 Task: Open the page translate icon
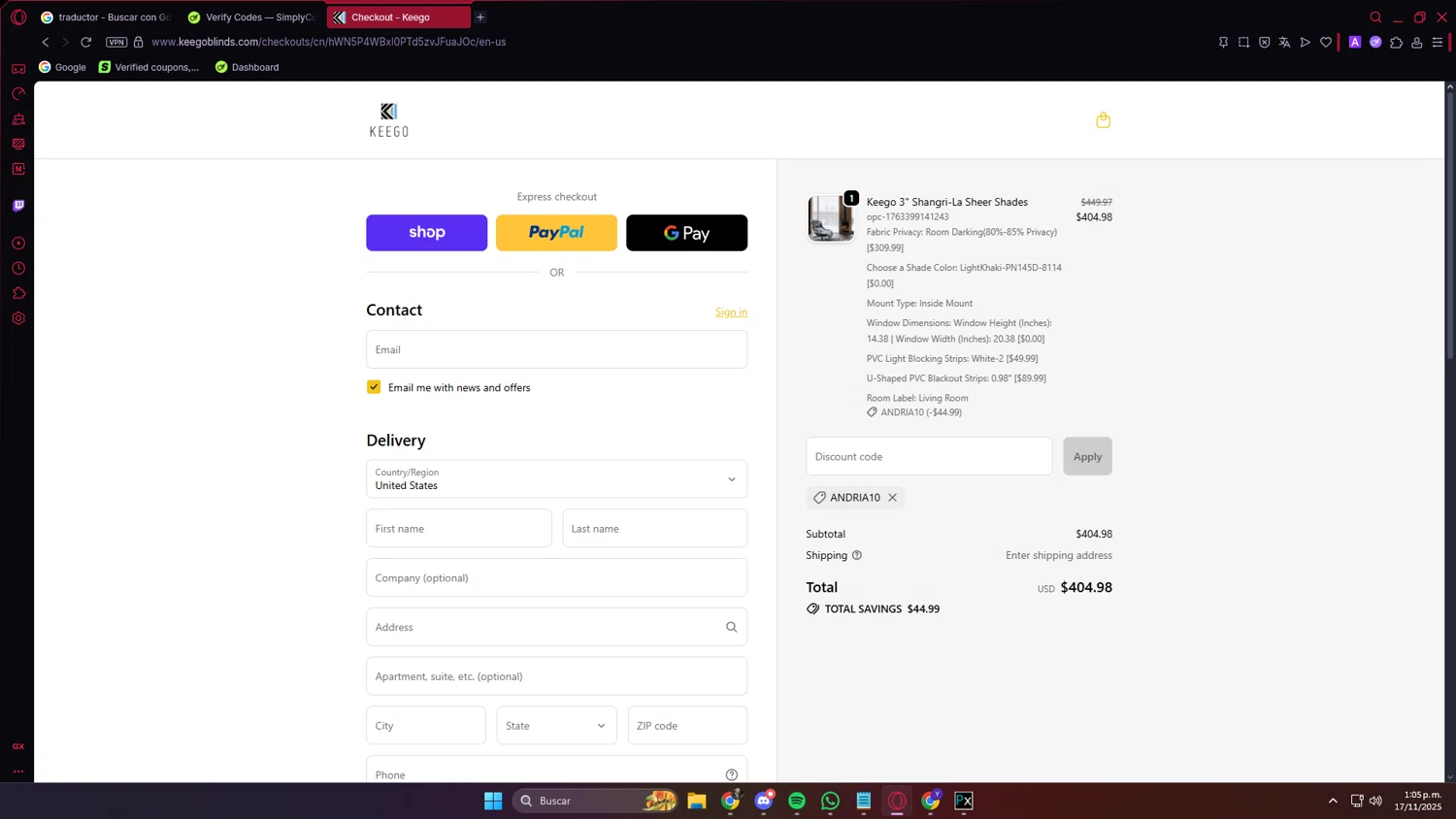click(x=1284, y=42)
